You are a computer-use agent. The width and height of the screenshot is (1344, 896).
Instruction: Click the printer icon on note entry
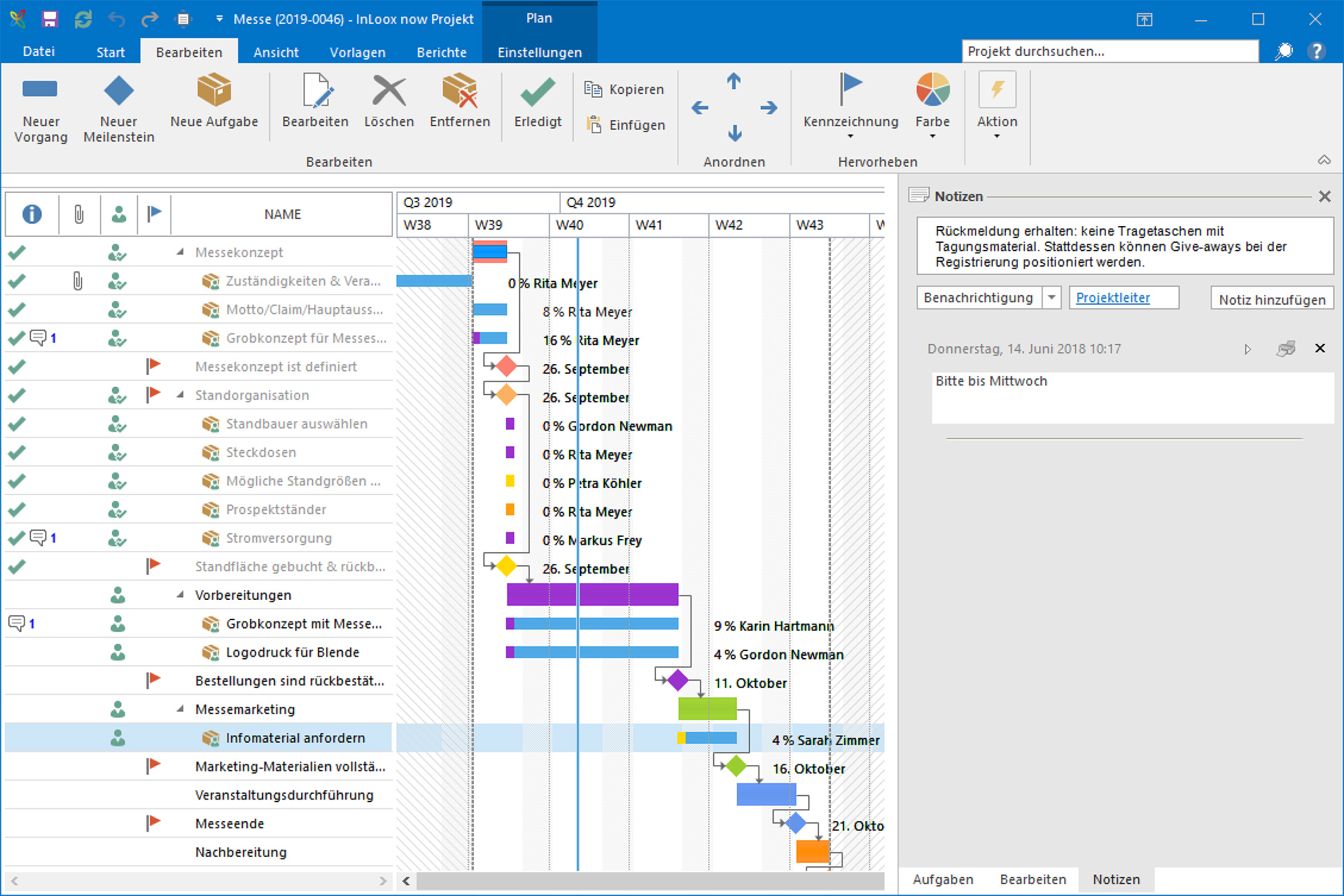coord(1286,349)
